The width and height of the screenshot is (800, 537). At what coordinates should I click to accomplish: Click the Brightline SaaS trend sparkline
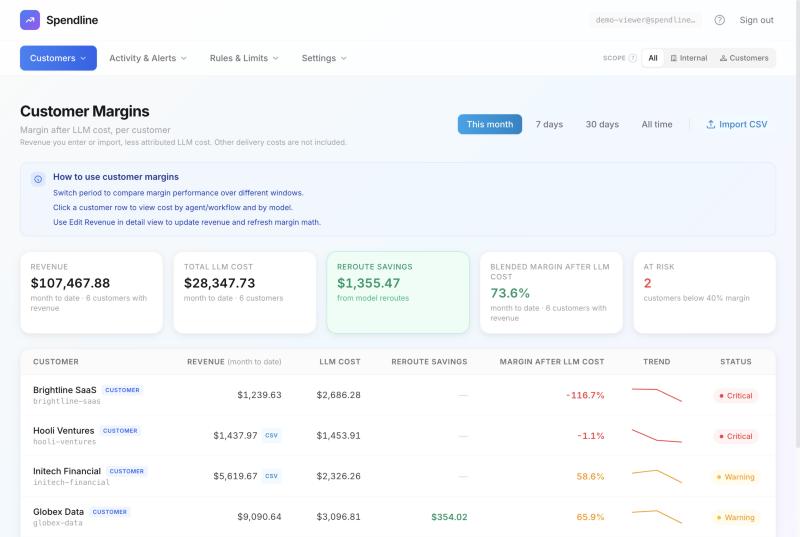[657, 395]
